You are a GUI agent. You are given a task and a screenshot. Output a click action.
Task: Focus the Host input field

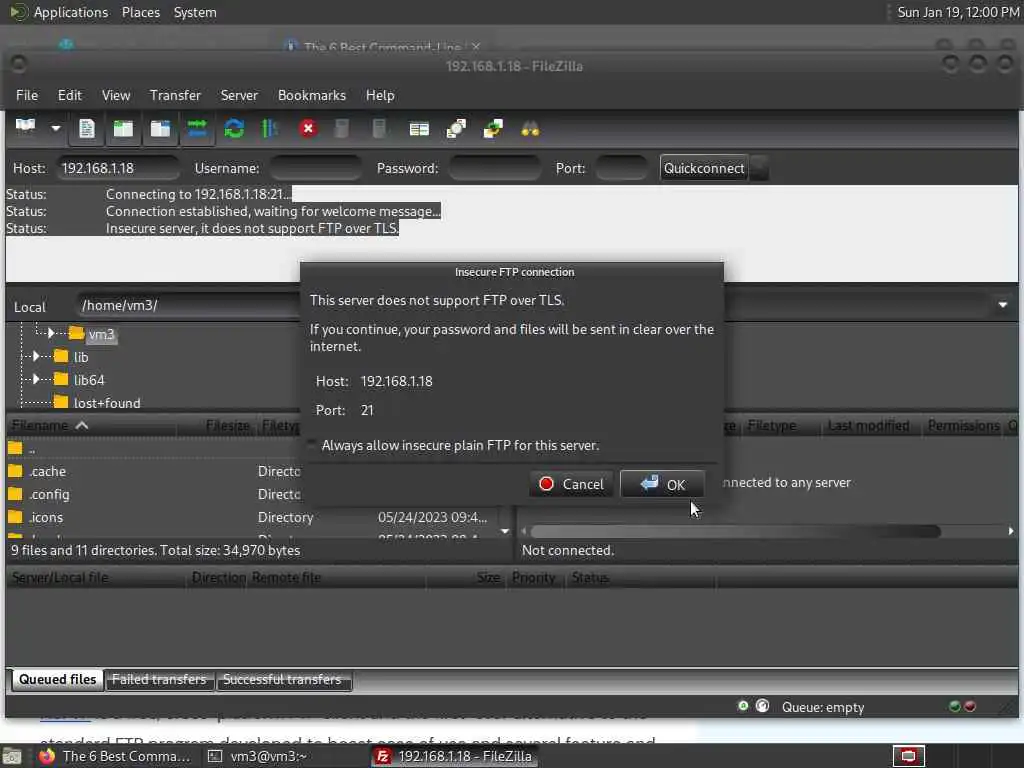(x=118, y=168)
